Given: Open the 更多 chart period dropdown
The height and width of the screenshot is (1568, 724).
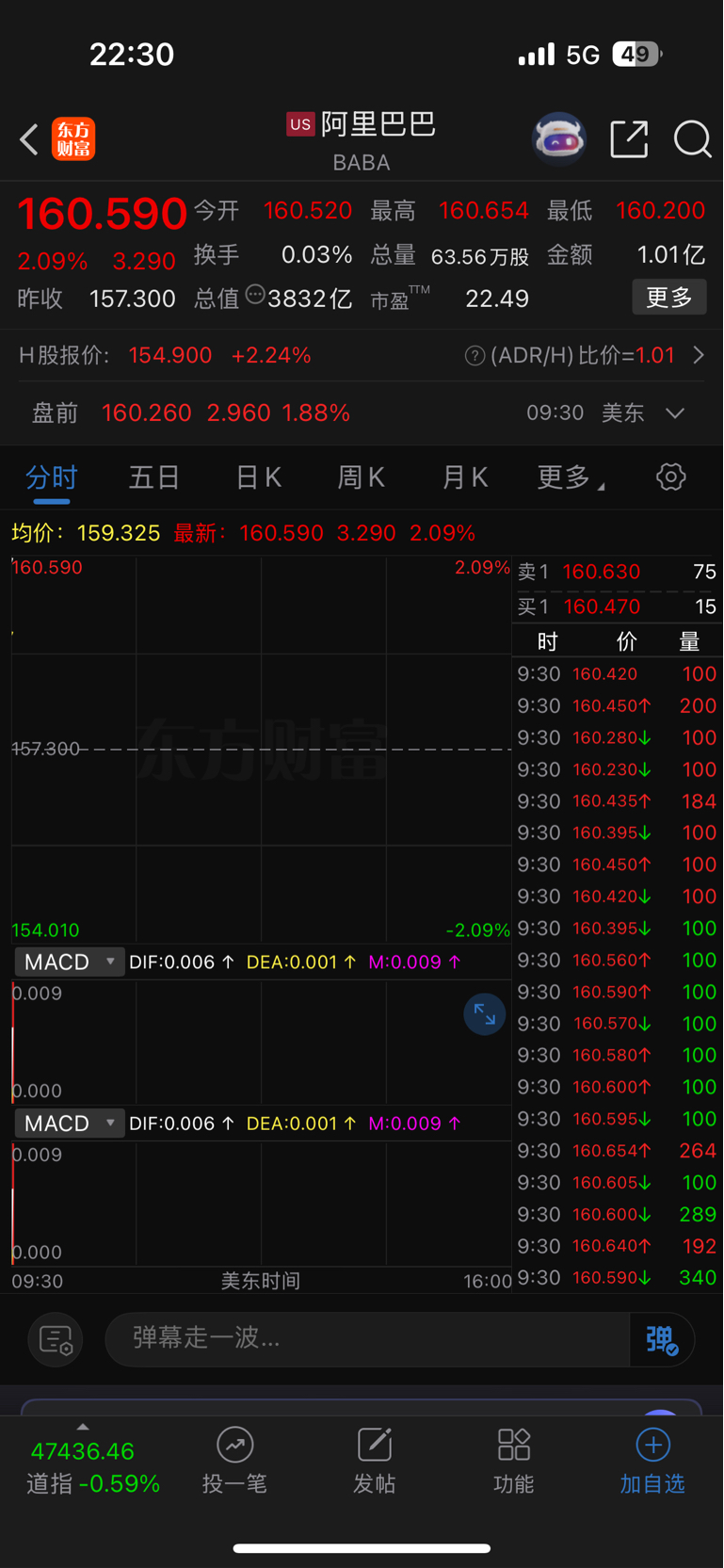Looking at the screenshot, I should click(x=571, y=477).
